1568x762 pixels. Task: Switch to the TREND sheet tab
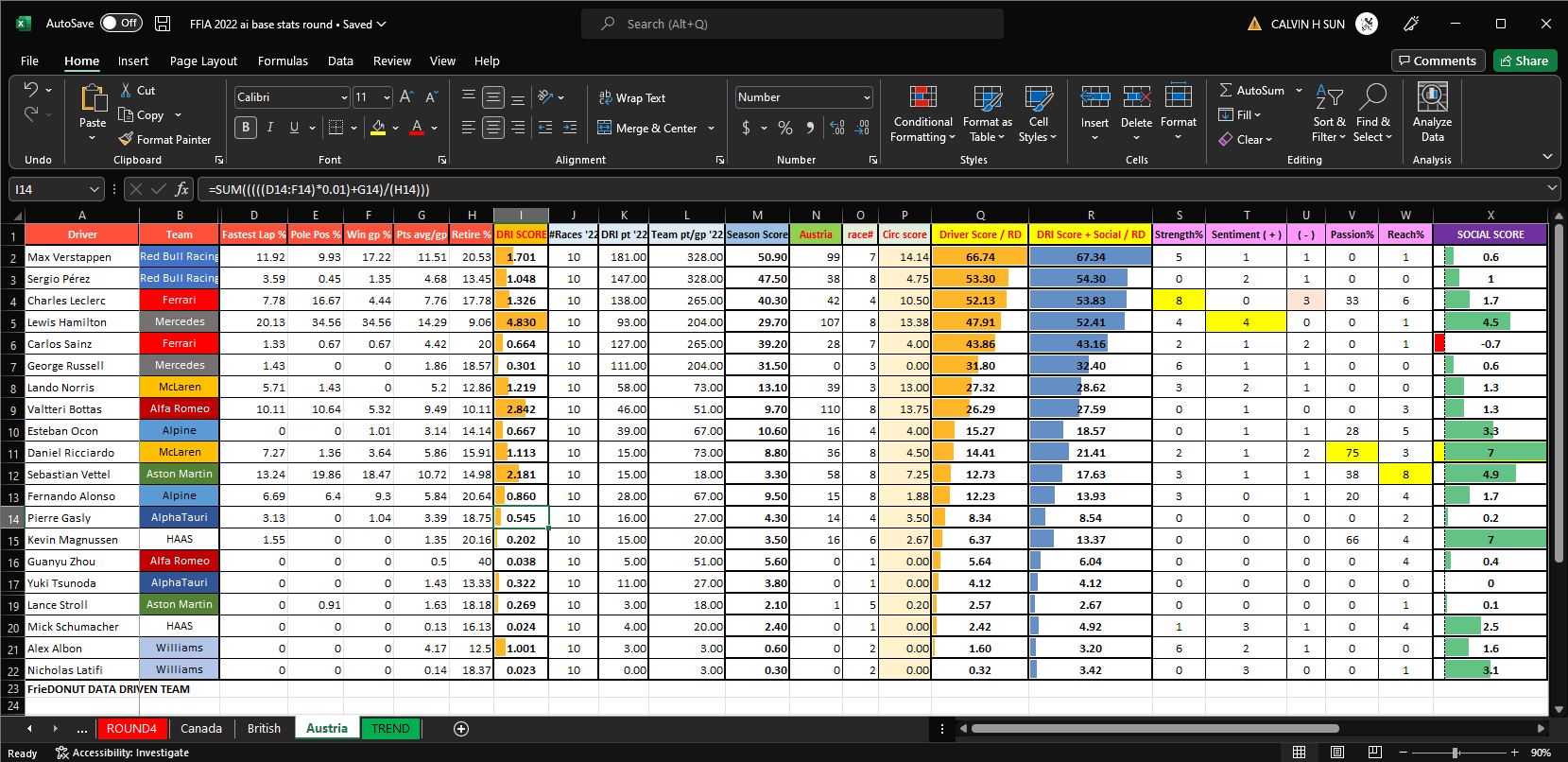pos(390,728)
